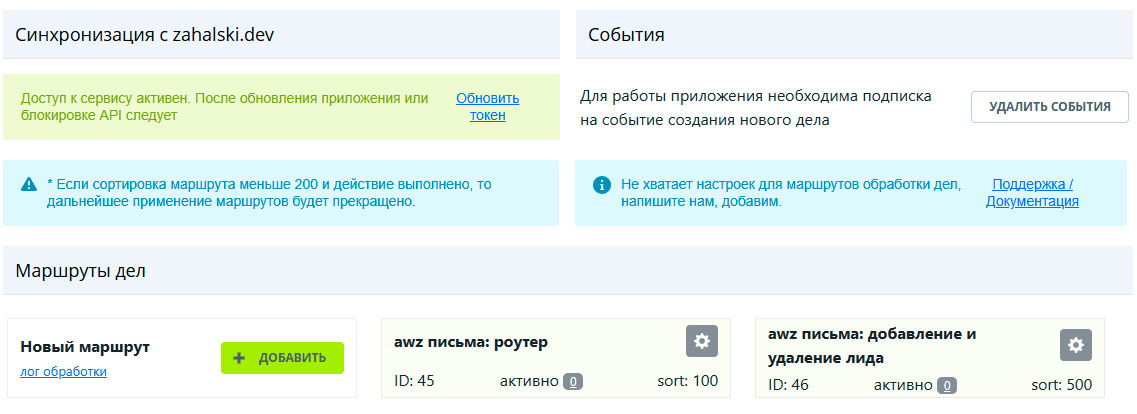Click the УДАЛИТЬ СОБЫТИЯ button
The width and height of the screenshot is (1137, 414).
(x=1049, y=107)
